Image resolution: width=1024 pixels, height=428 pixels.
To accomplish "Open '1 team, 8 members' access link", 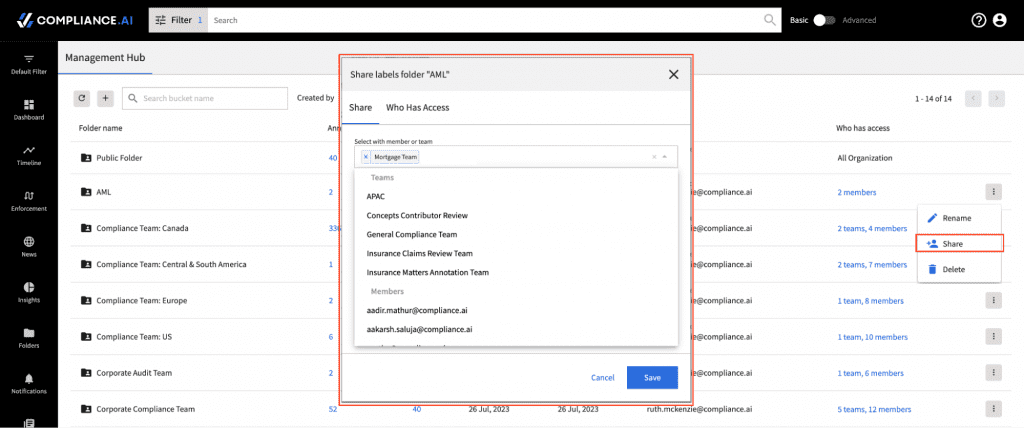I will click(870, 301).
